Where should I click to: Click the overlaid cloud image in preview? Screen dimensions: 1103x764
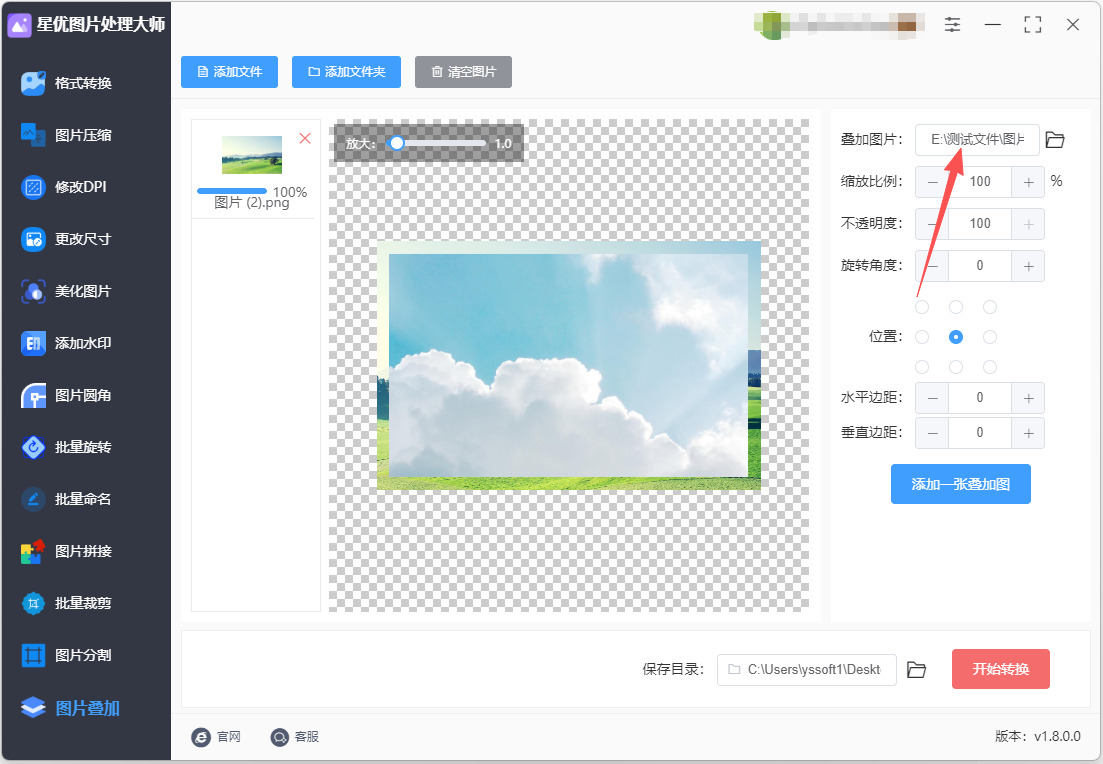[568, 365]
